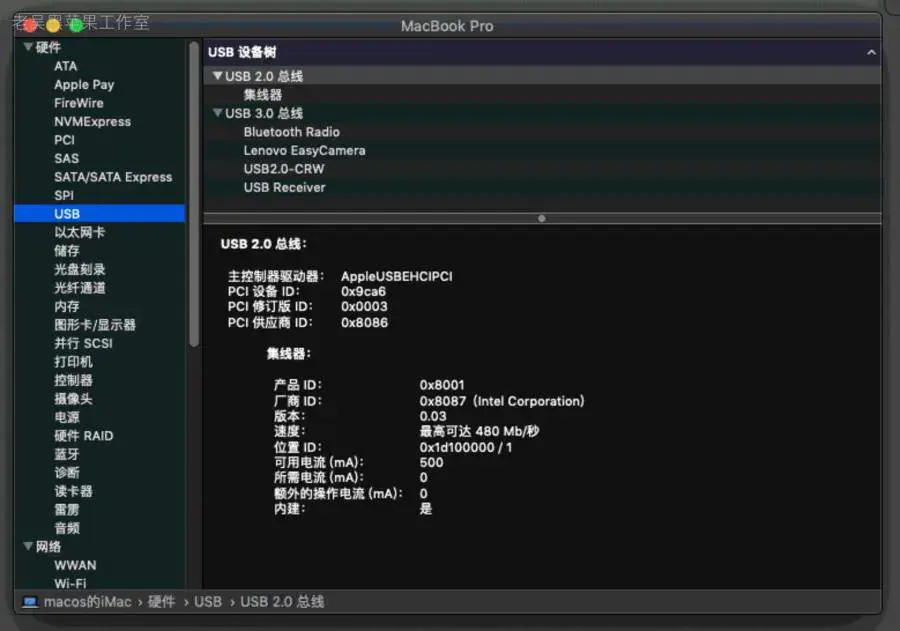Click the USB 设备树 column sort chevron

coord(871,52)
